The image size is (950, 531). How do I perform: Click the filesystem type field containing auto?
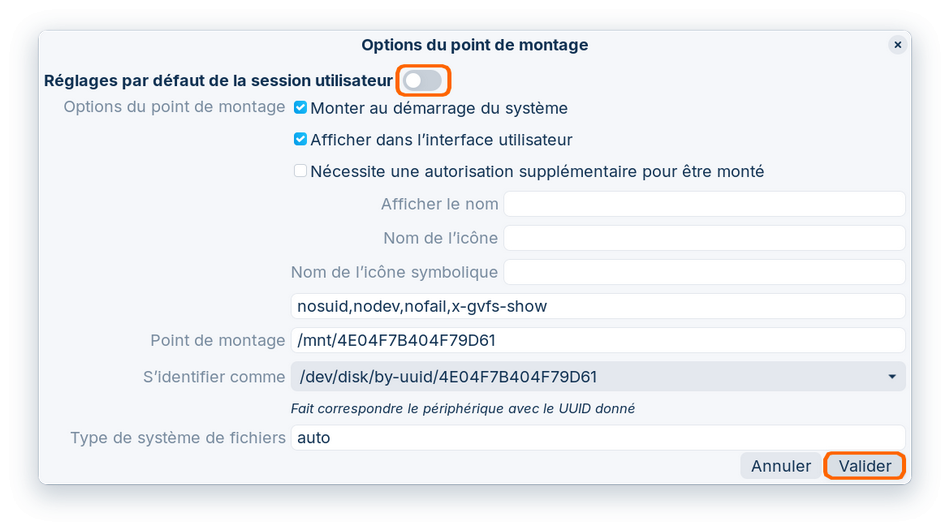click(x=597, y=438)
